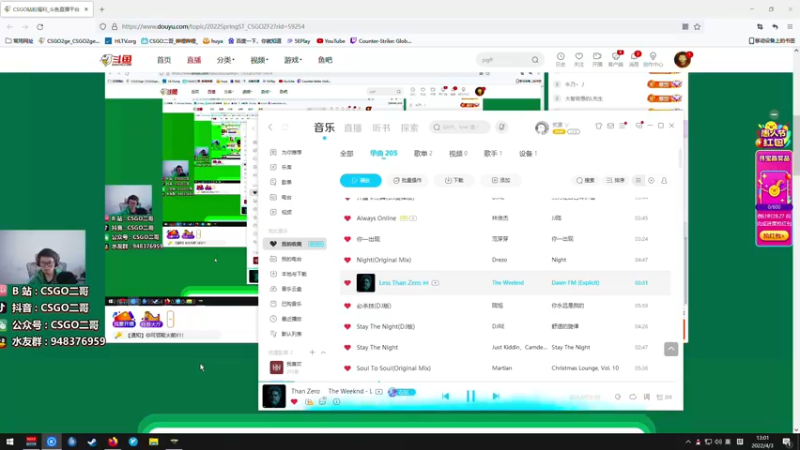Viewport: 800px width, 450px height.
Task: Open the 我喜欢 playlist thumbnail
Action: pos(276,367)
